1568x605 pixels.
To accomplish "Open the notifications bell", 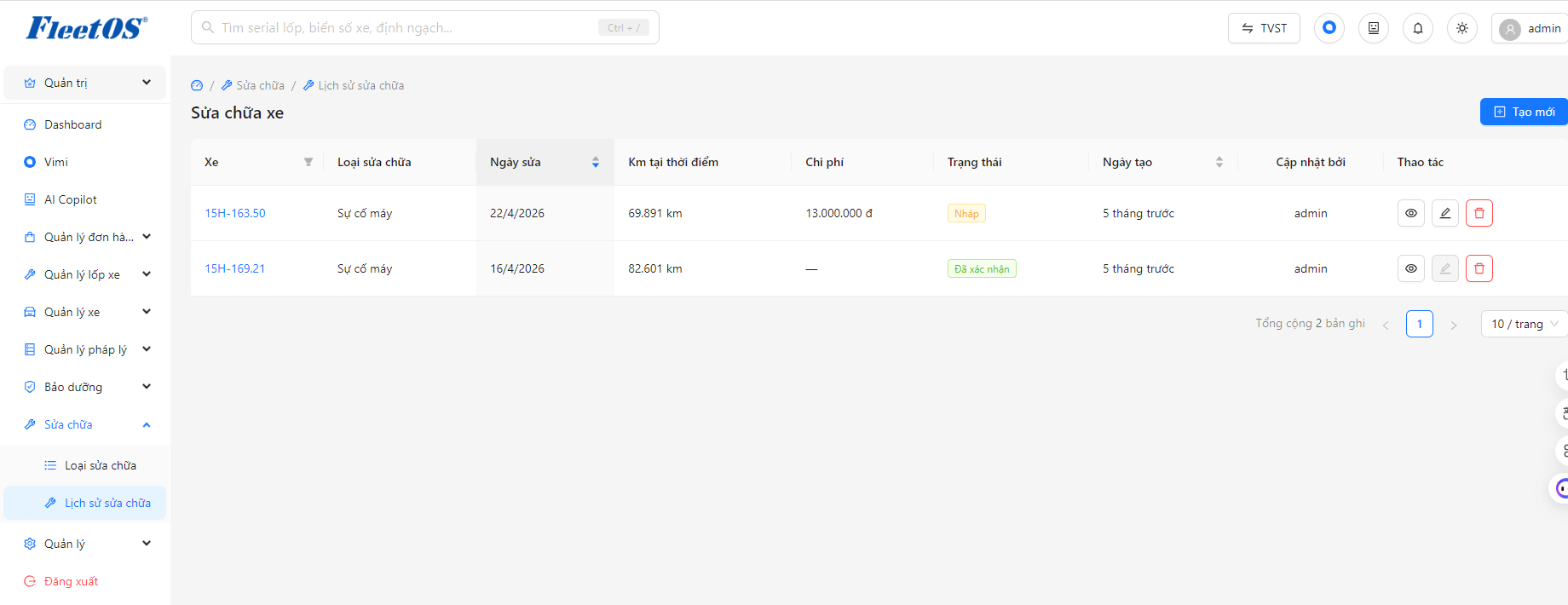I will pos(1418,28).
